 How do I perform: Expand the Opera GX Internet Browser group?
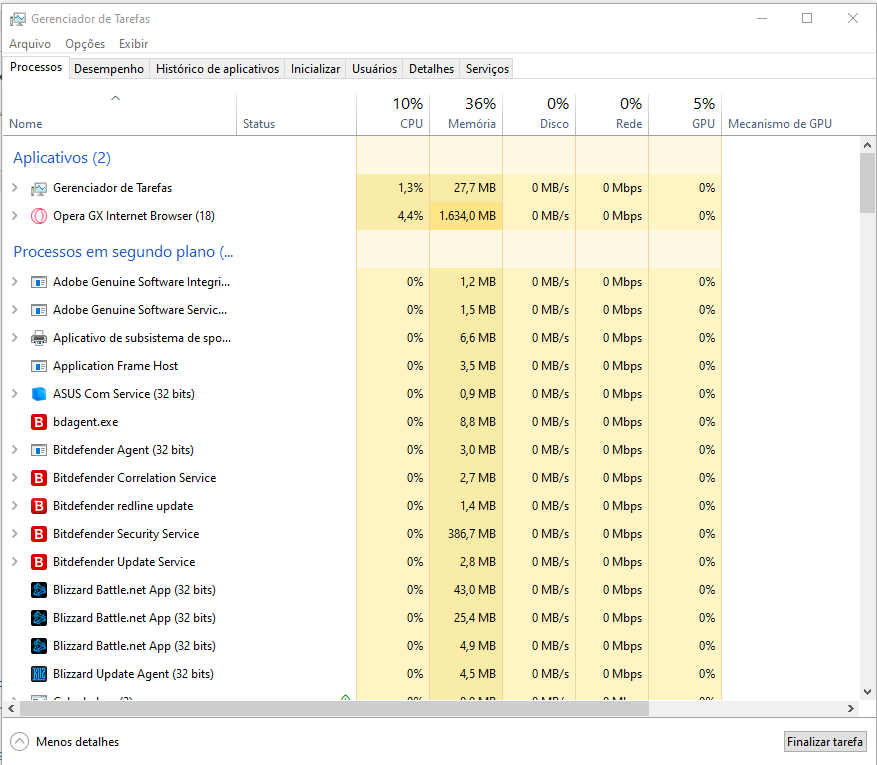click(15, 216)
